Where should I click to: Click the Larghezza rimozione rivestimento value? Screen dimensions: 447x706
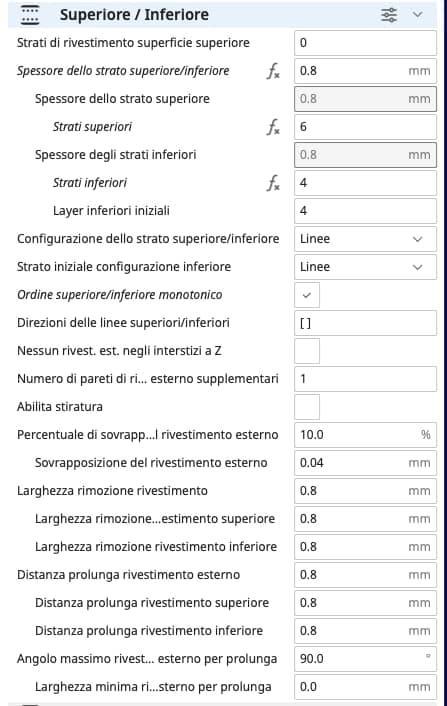pyautogui.click(x=365, y=491)
